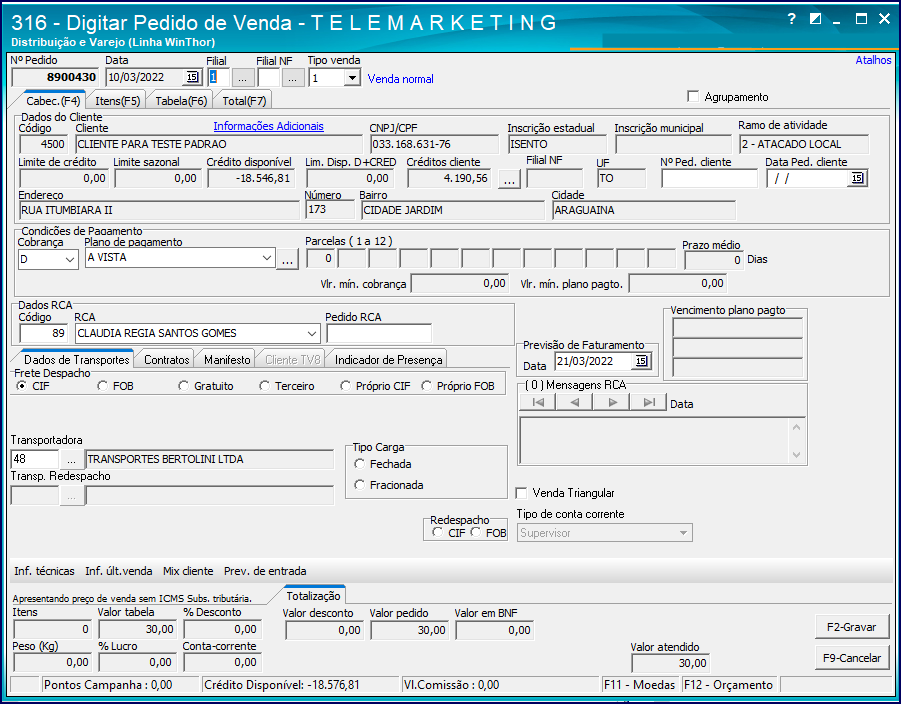Viewport: 901px width, 704px height.
Task: Select Próprio CIF freight option
Action: tap(345, 386)
